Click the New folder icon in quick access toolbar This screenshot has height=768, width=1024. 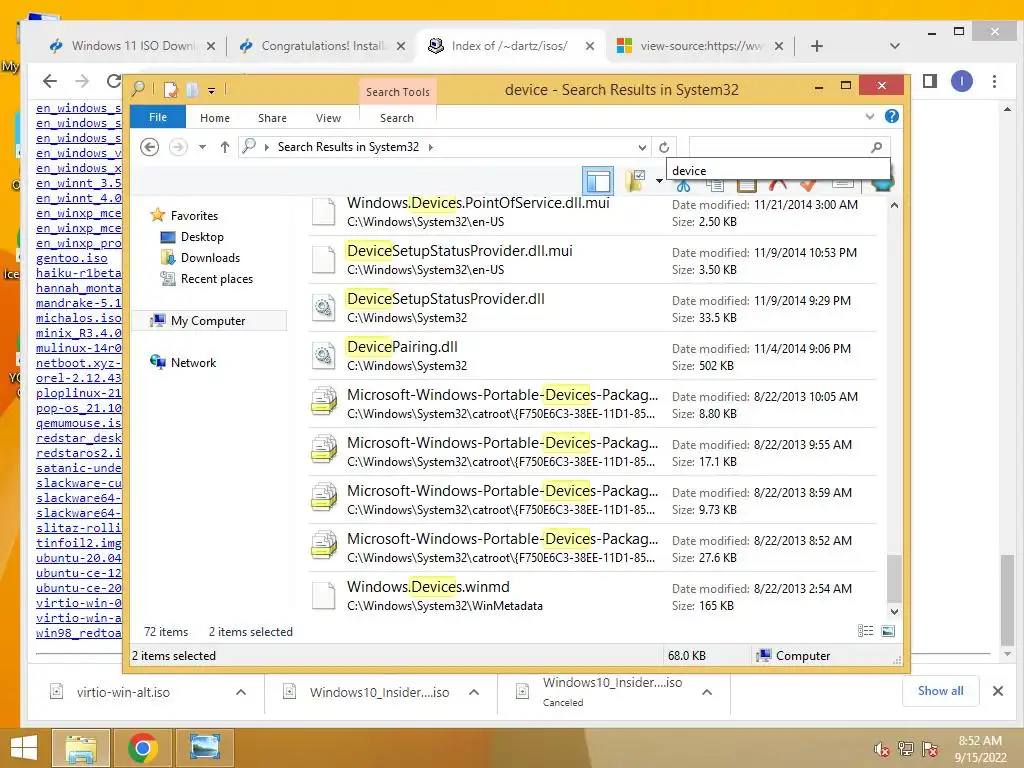coord(192,89)
